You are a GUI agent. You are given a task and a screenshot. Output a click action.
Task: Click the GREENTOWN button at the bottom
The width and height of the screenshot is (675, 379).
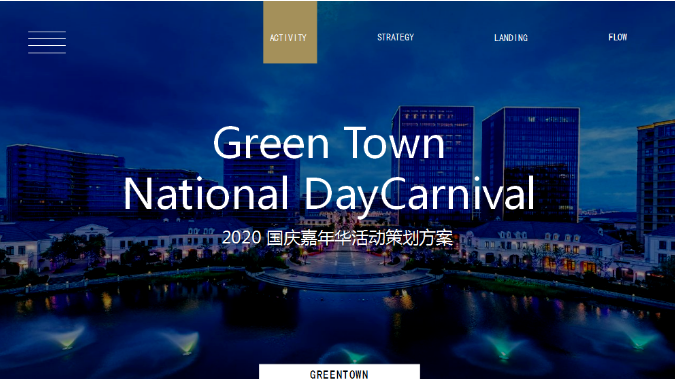point(339,372)
